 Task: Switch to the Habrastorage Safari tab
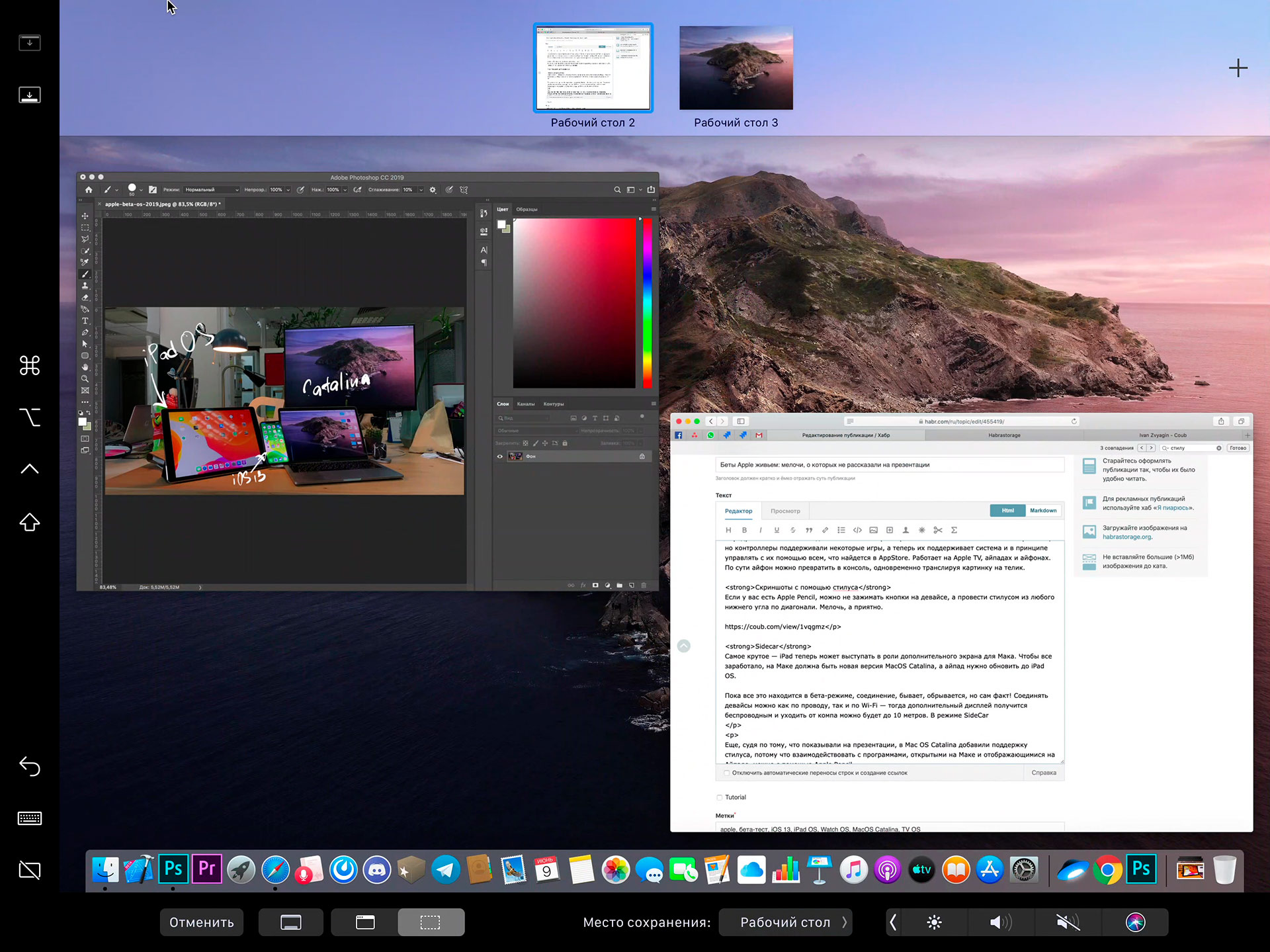pos(1004,435)
